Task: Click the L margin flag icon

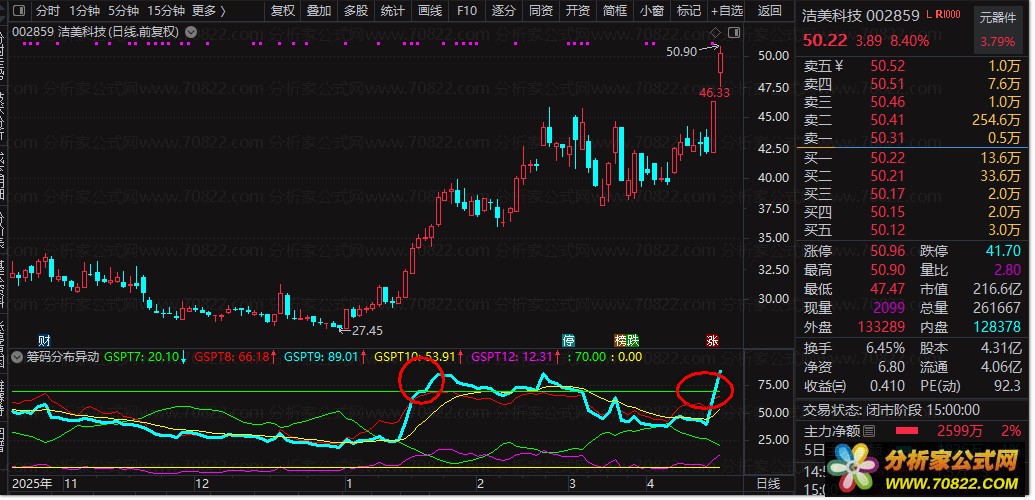Action: [x=929, y=15]
